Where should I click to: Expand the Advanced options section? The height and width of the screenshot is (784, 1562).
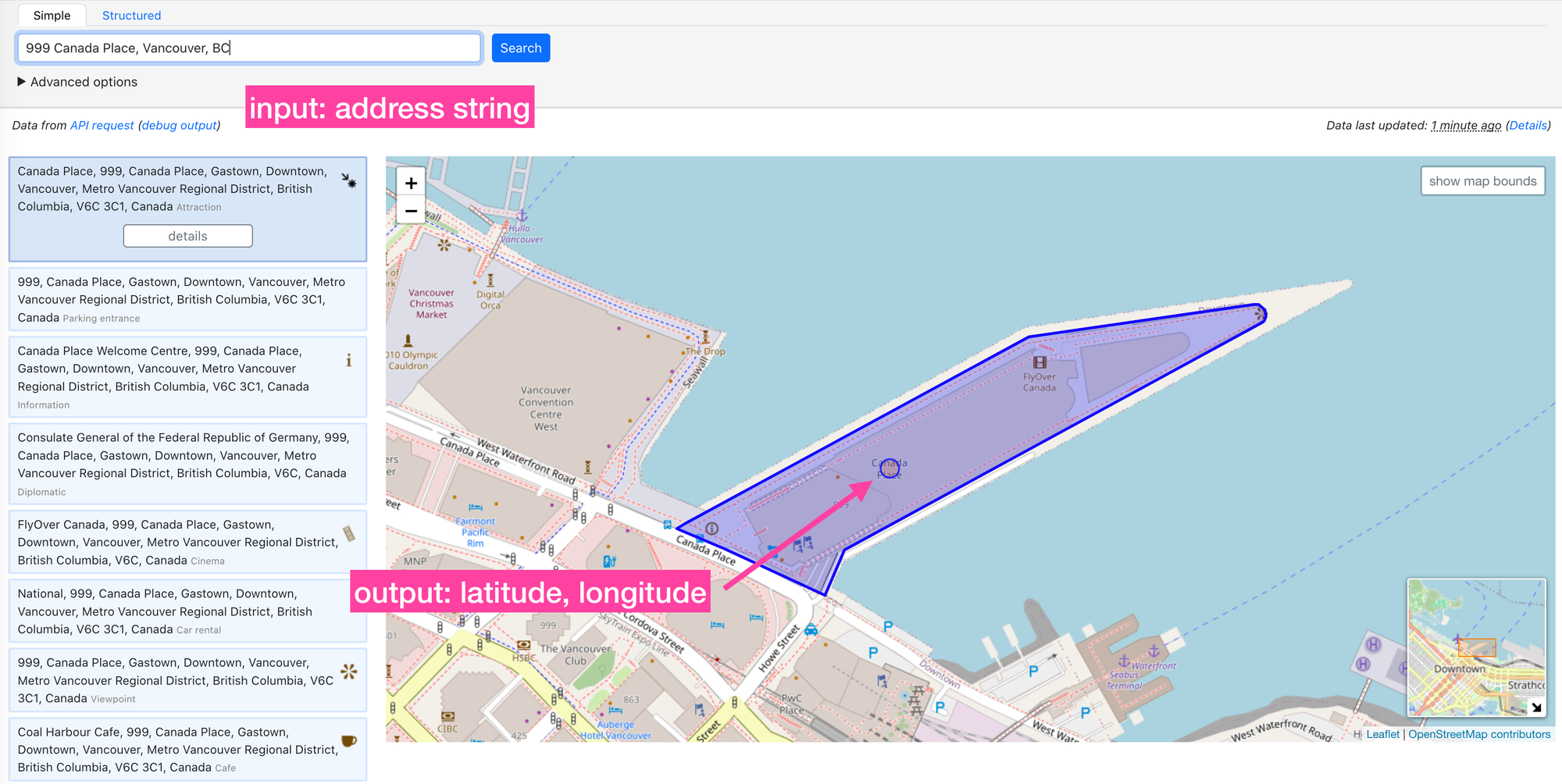coord(77,81)
